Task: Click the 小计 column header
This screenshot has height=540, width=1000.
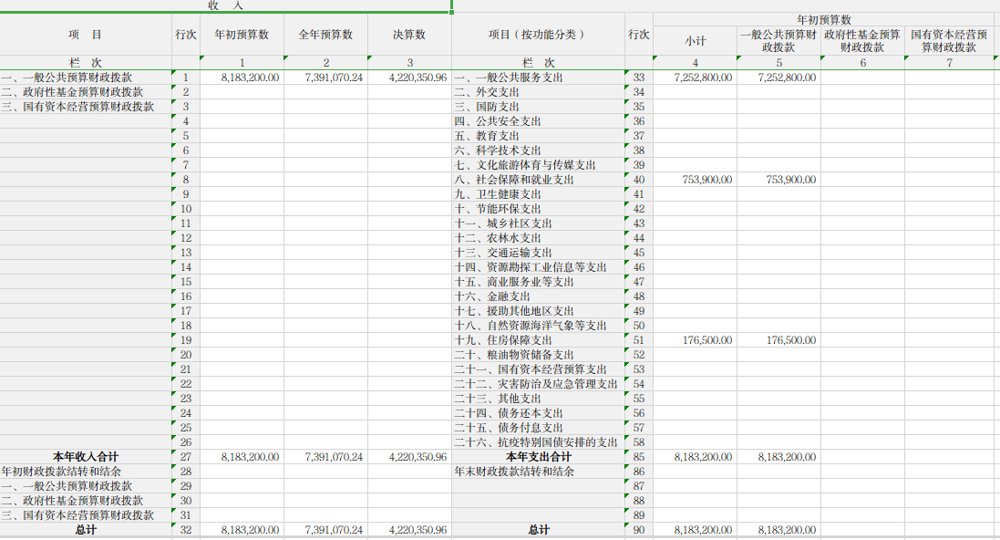Action: pyautogui.click(x=695, y=41)
